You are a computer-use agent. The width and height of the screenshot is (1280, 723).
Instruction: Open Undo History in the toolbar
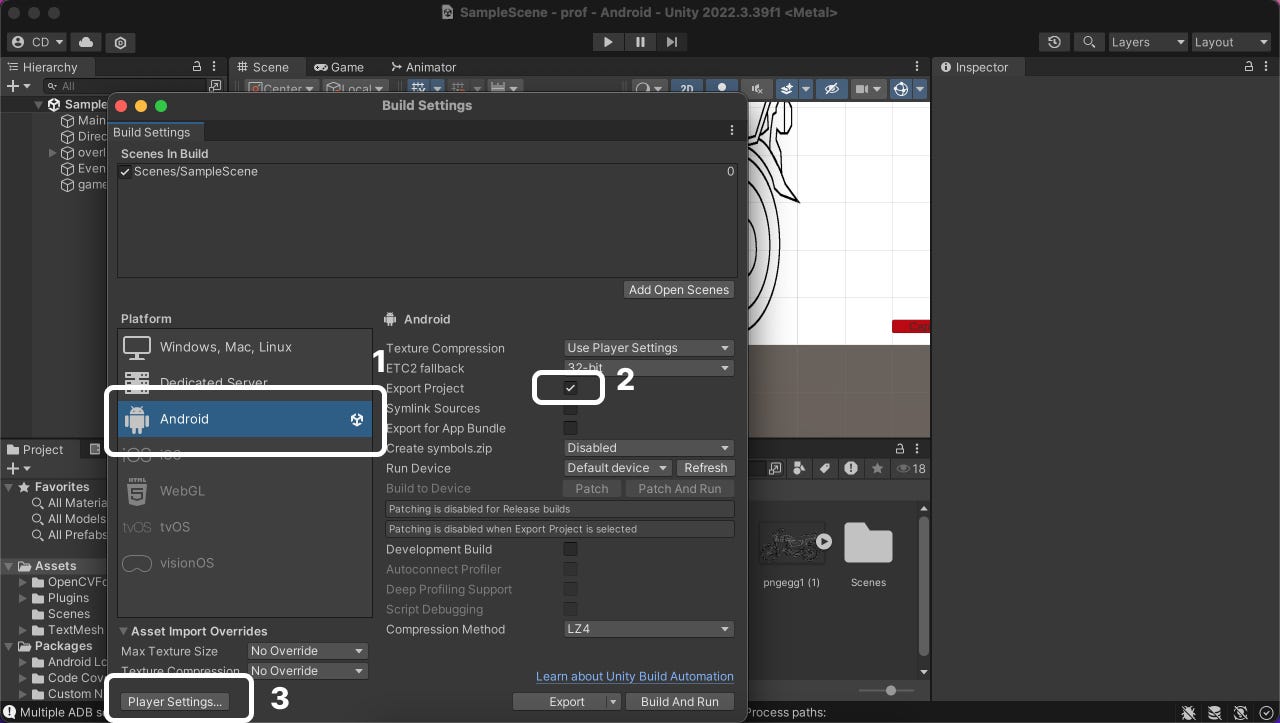point(1054,42)
